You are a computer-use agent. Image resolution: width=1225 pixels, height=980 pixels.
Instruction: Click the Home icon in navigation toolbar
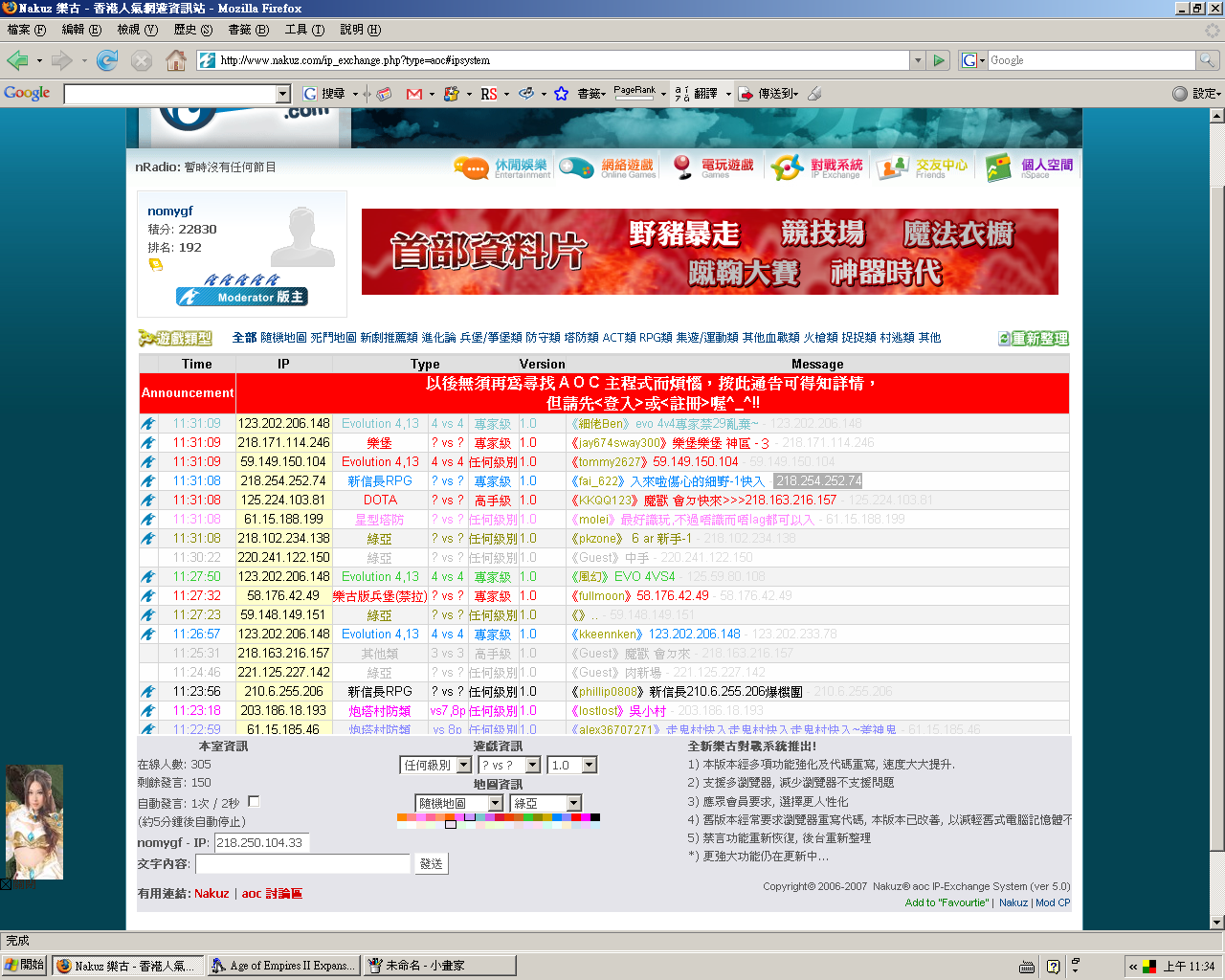[176, 60]
